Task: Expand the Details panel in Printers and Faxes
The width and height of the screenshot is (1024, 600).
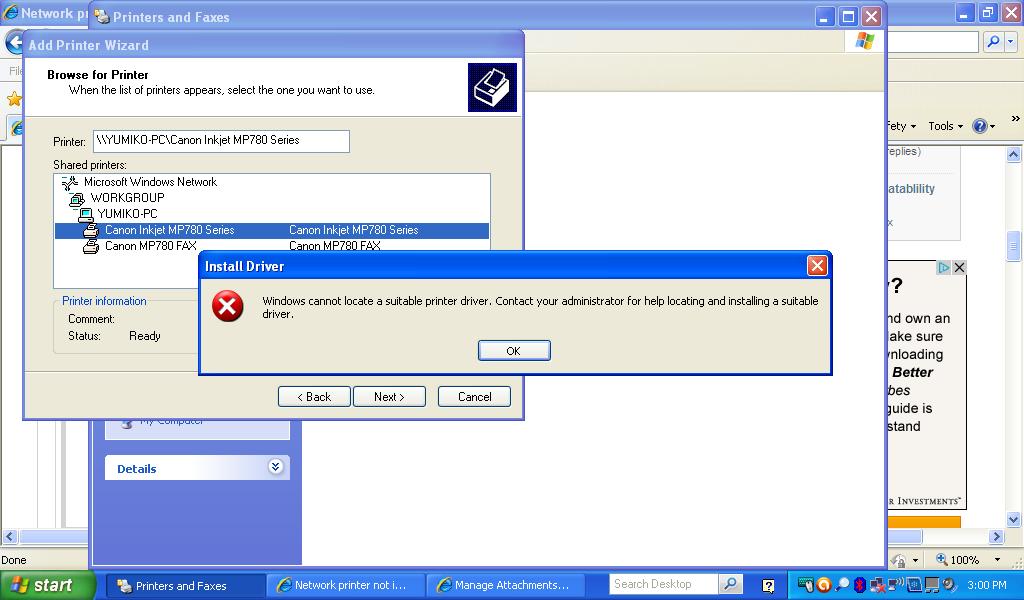Action: pos(276,466)
